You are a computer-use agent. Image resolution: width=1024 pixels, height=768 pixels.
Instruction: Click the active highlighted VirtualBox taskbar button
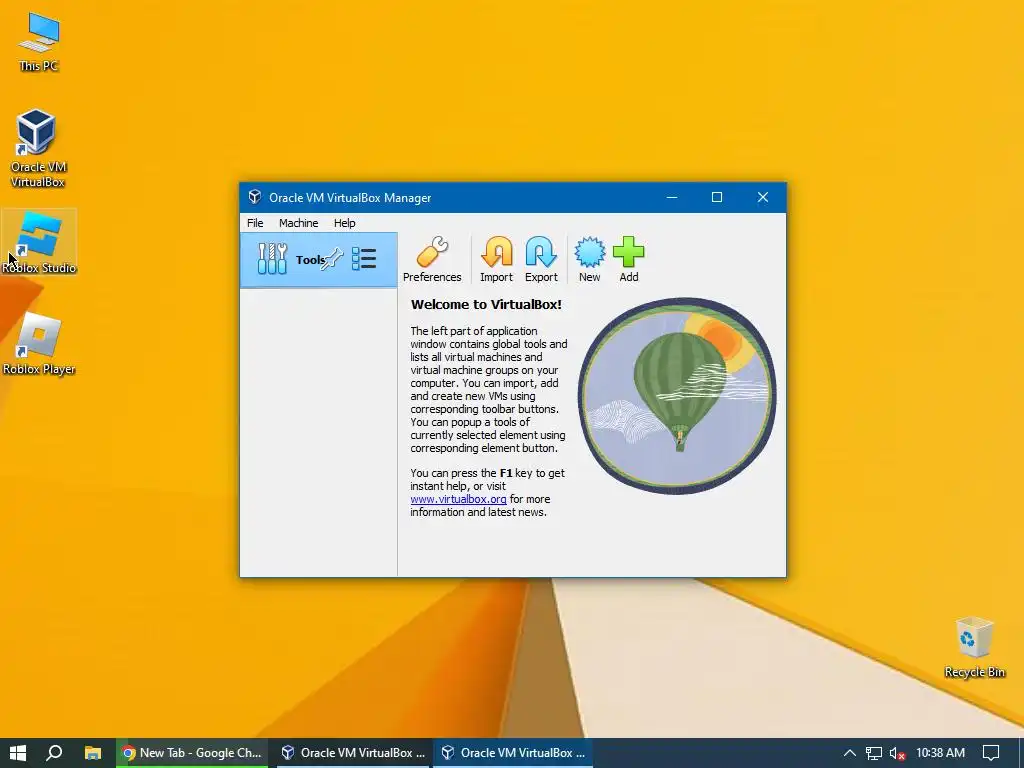[513, 753]
